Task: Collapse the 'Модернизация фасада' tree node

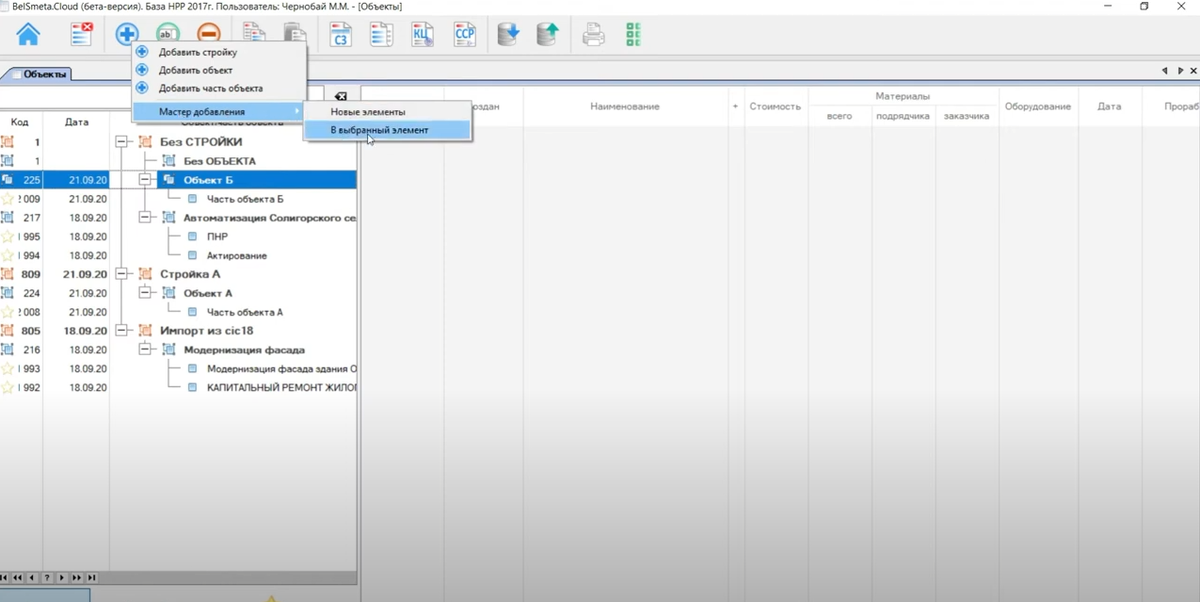Action: click(146, 350)
